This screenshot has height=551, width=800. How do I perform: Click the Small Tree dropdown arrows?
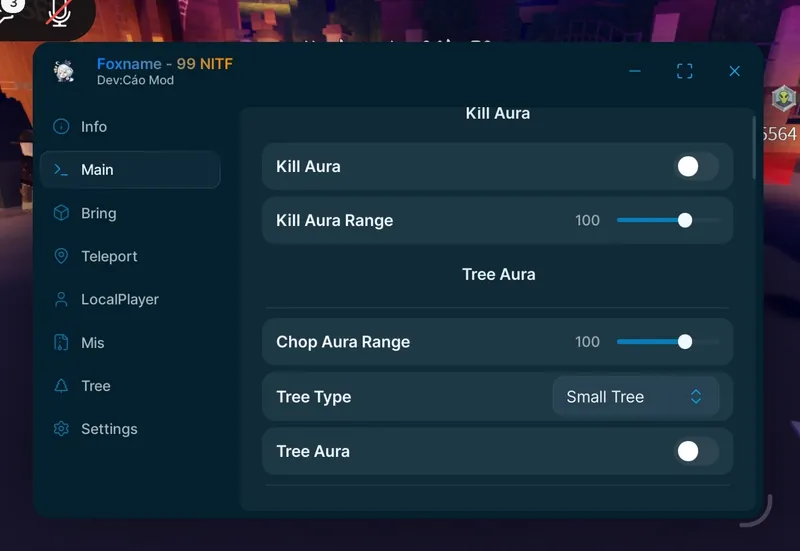[696, 397]
